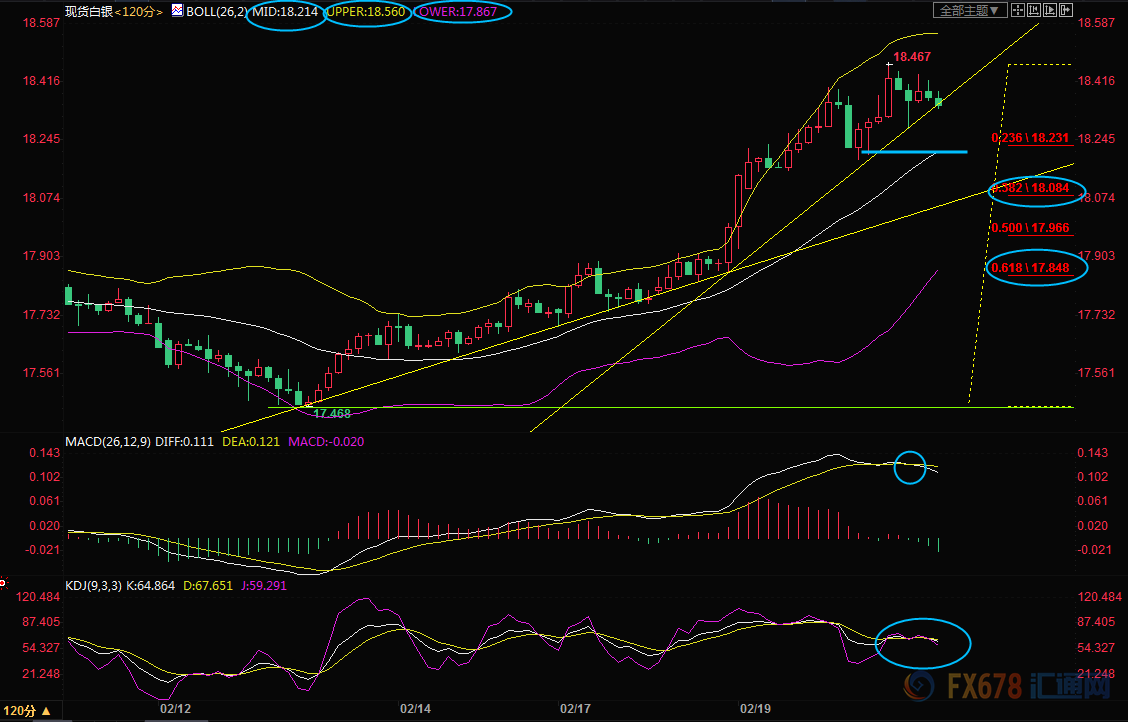
Task: Click the BOLL indicator chart icon
Action: tap(177, 11)
